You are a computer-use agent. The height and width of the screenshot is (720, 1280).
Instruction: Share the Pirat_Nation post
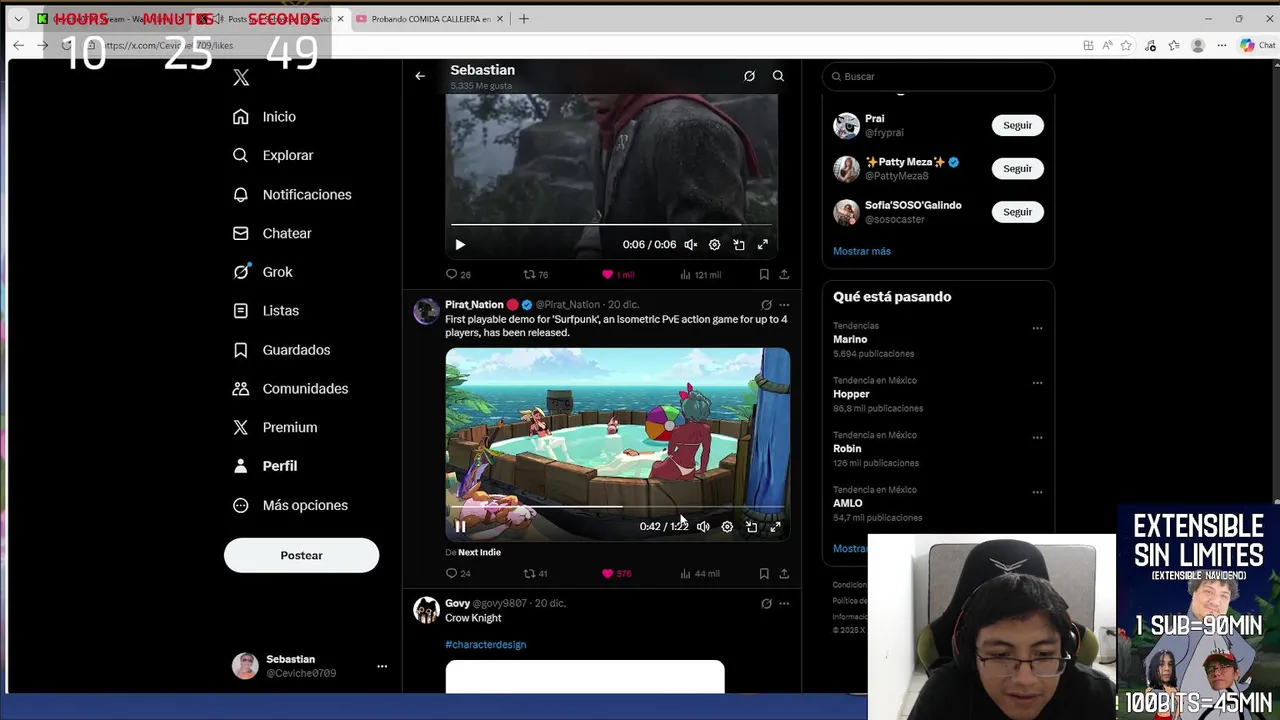(784, 573)
